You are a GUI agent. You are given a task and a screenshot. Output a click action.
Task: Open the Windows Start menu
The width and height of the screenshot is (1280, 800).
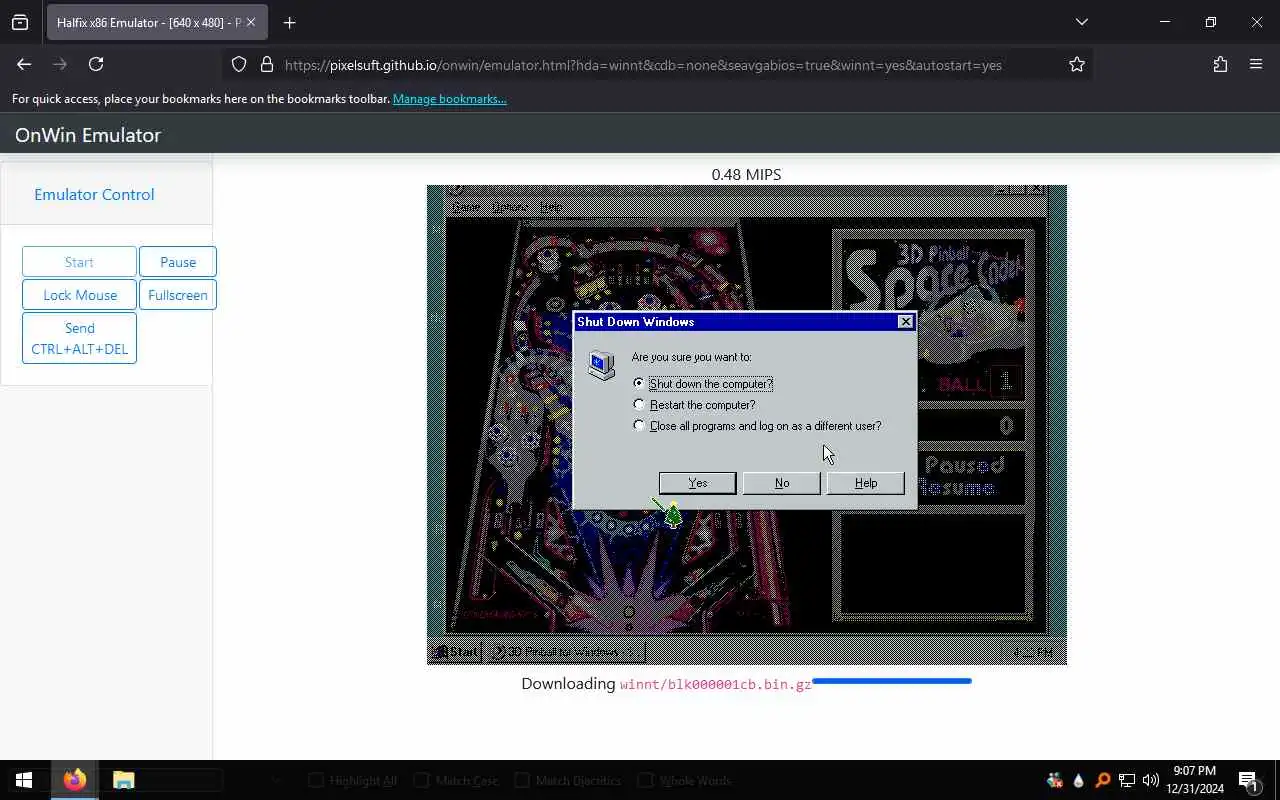click(x=24, y=780)
